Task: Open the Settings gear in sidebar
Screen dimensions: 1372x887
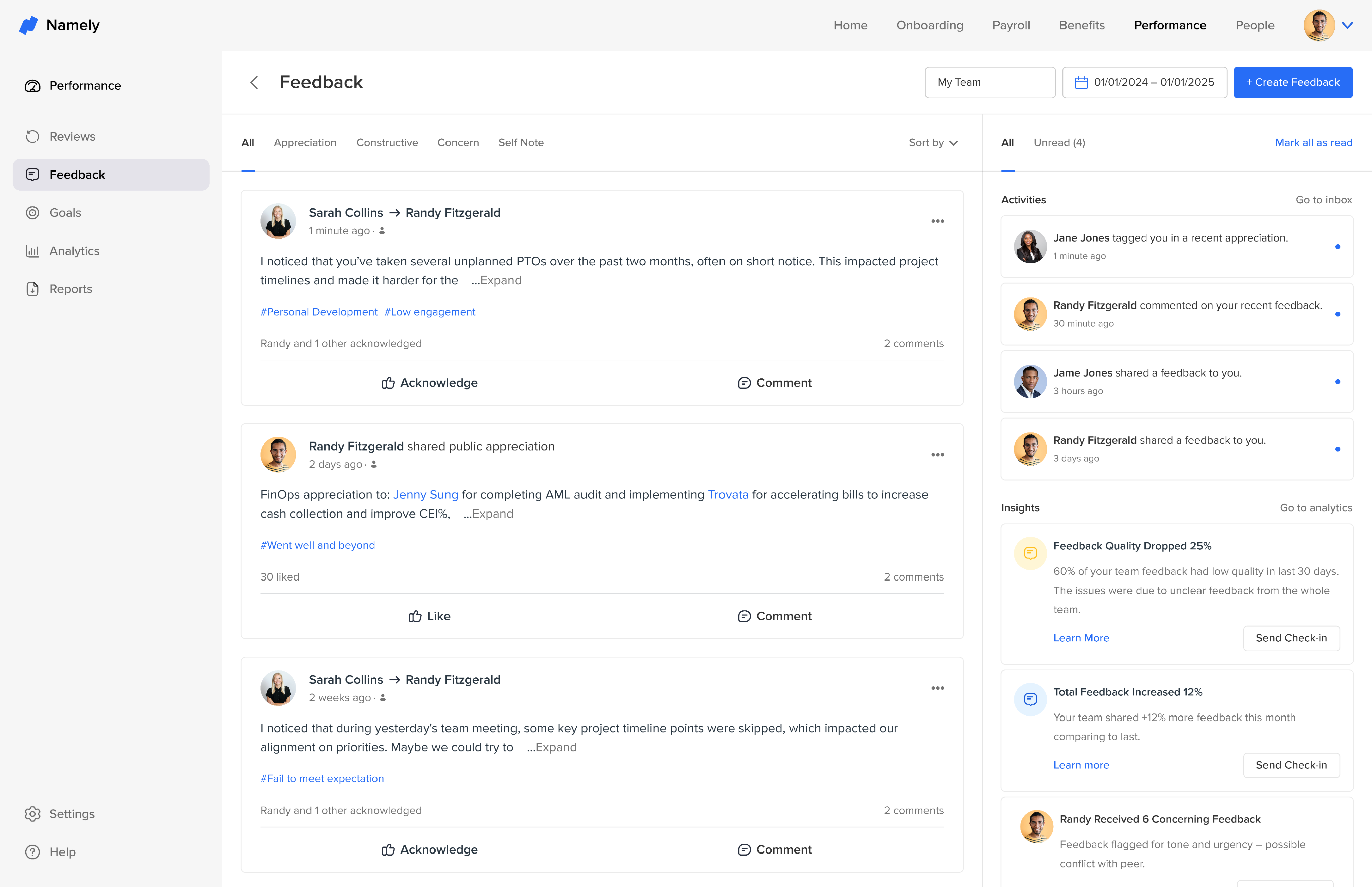Action: (x=33, y=813)
